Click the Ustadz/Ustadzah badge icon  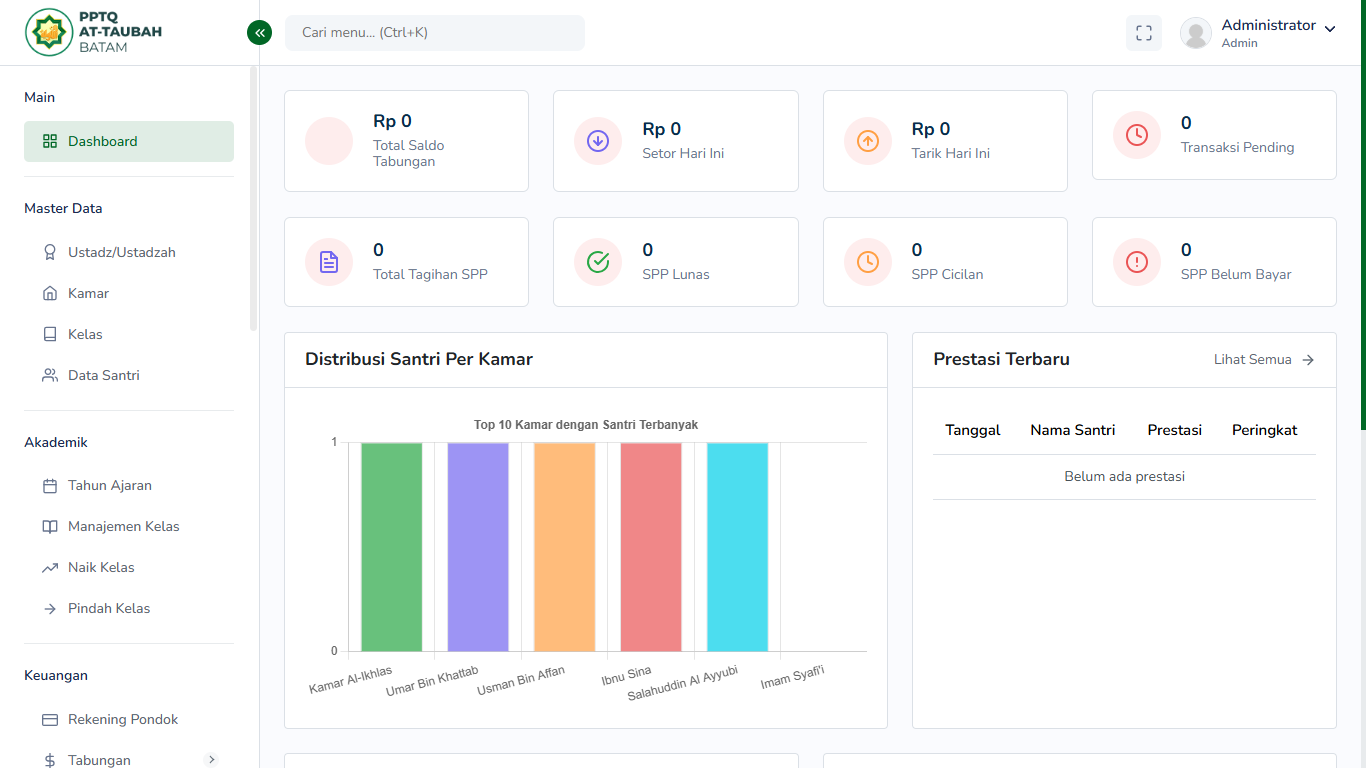coord(50,252)
